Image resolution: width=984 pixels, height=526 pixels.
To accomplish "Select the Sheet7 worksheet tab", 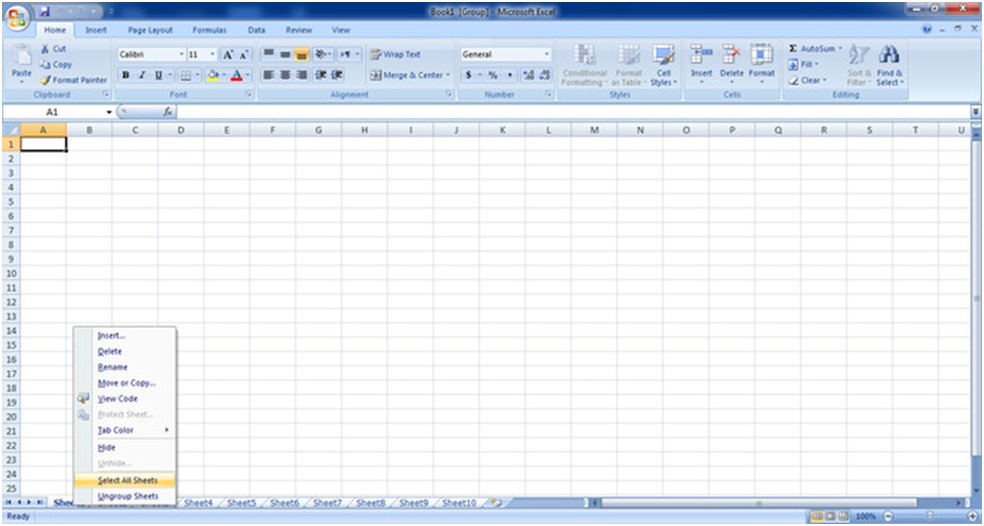I will click(327, 503).
